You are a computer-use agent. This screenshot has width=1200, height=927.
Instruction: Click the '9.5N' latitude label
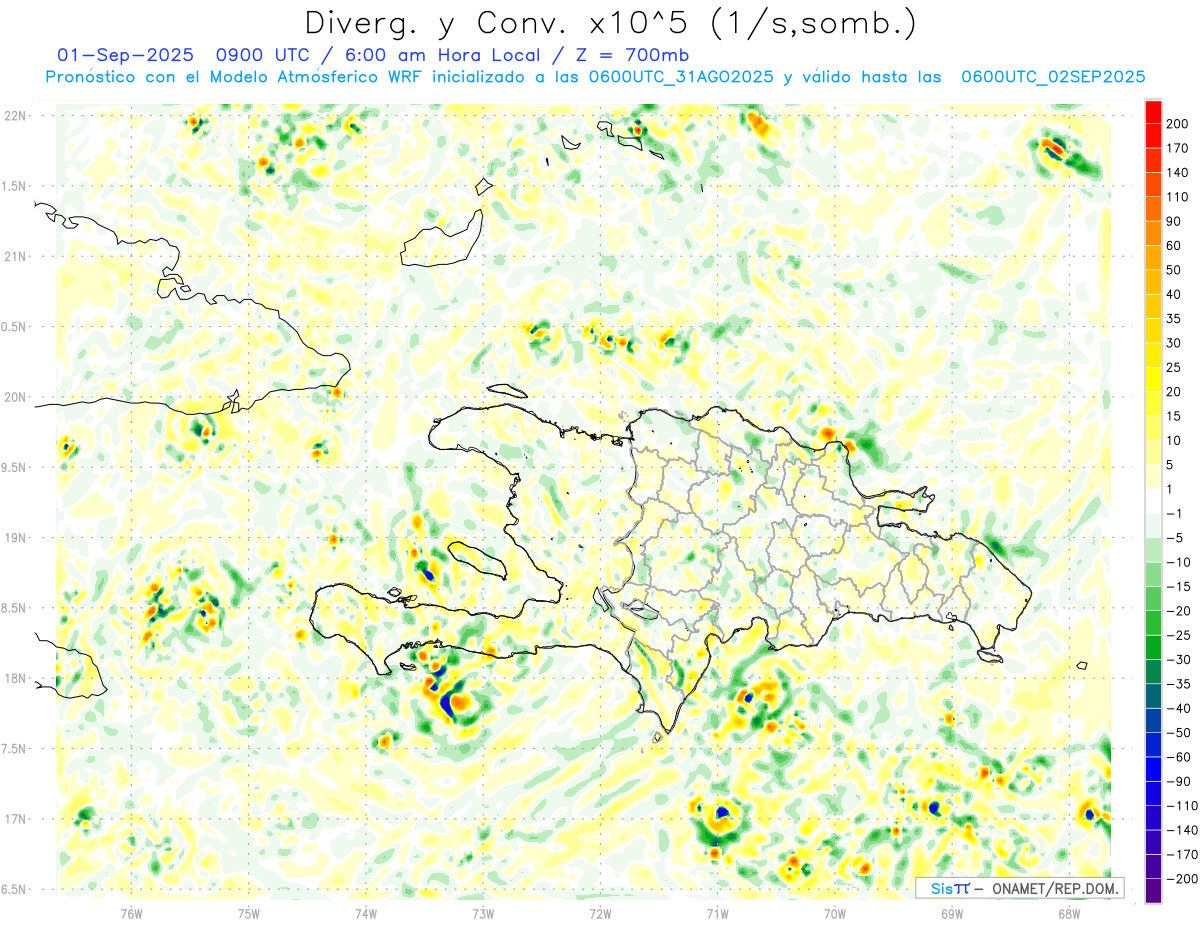pos(14,467)
